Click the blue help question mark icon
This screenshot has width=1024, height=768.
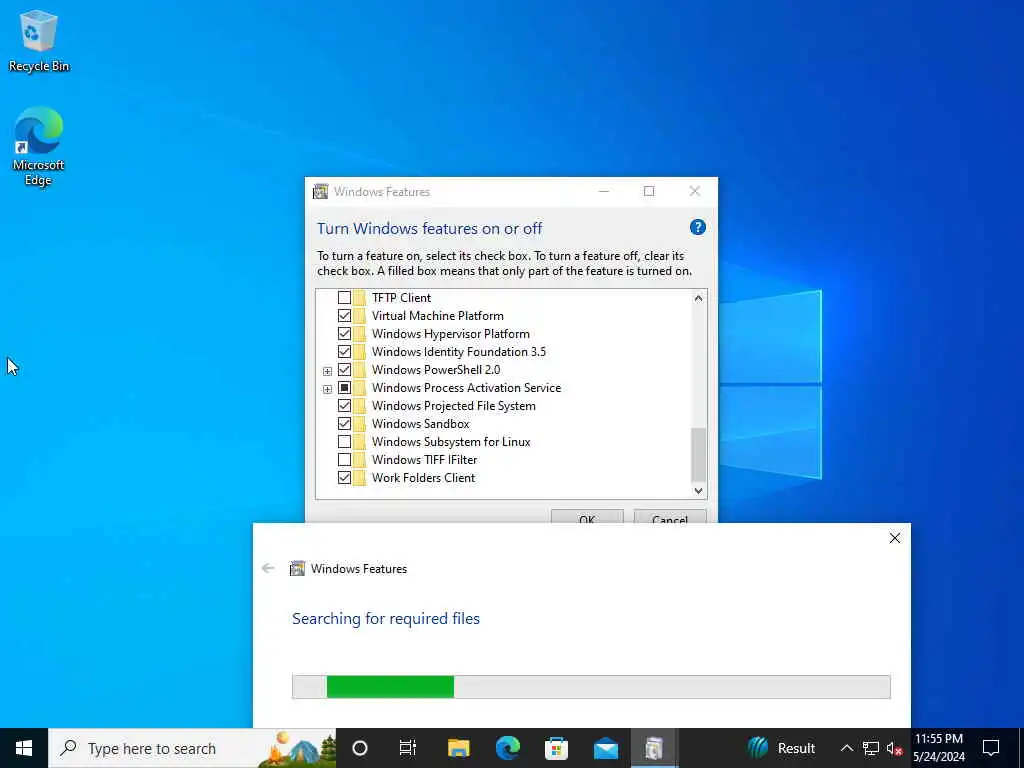(697, 227)
